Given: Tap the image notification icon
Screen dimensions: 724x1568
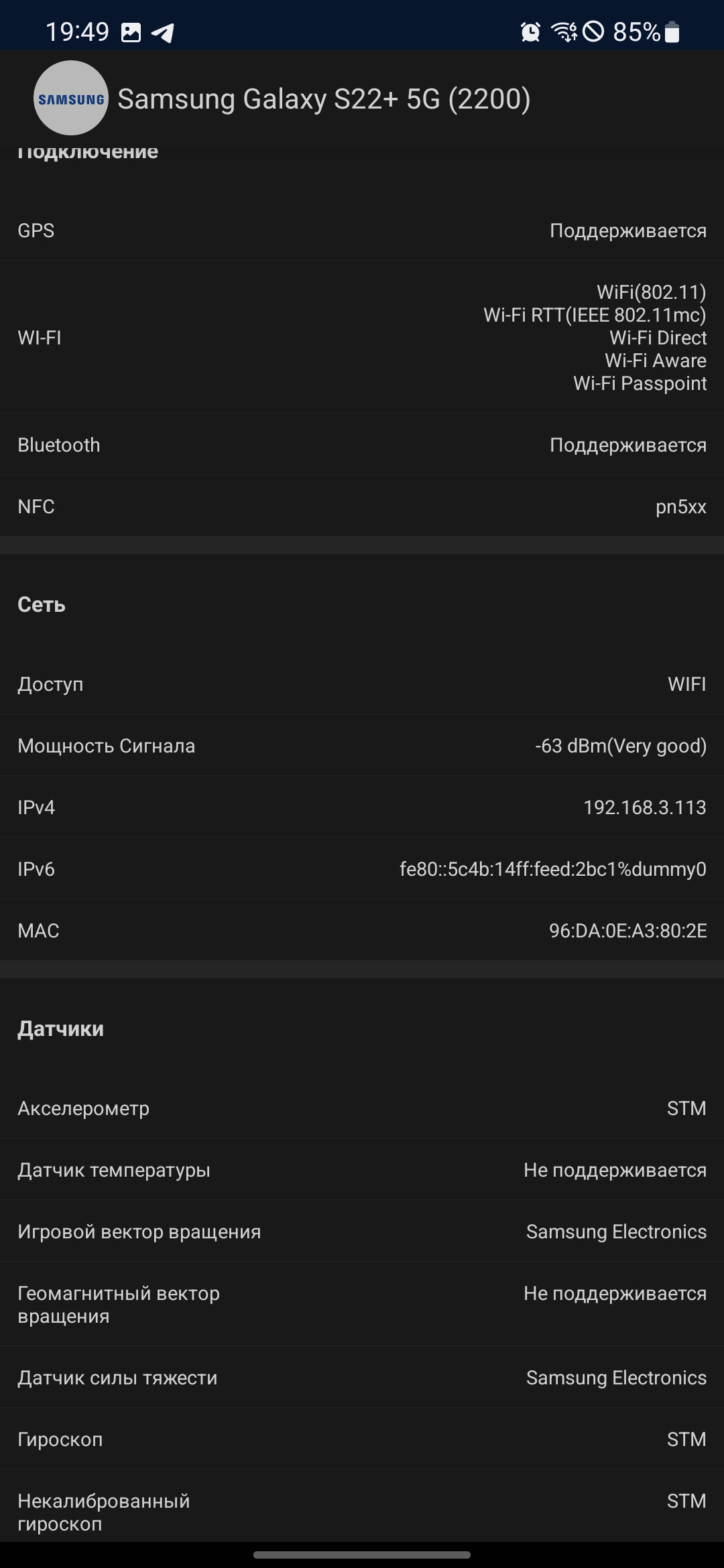Looking at the screenshot, I should pyautogui.click(x=131, y=32).
